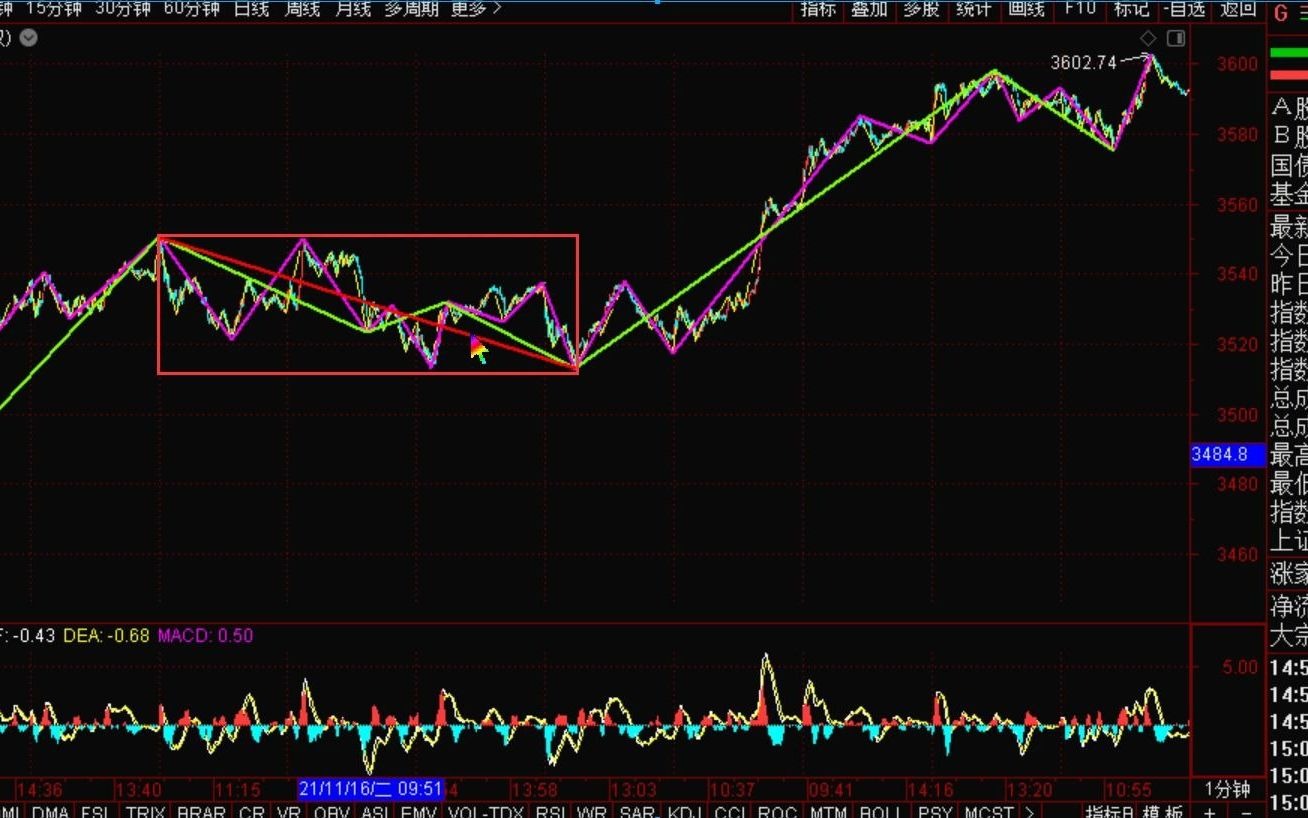Click the 多股 multi-stock button
1308x818 pixels.
click(x=921, y=9)
